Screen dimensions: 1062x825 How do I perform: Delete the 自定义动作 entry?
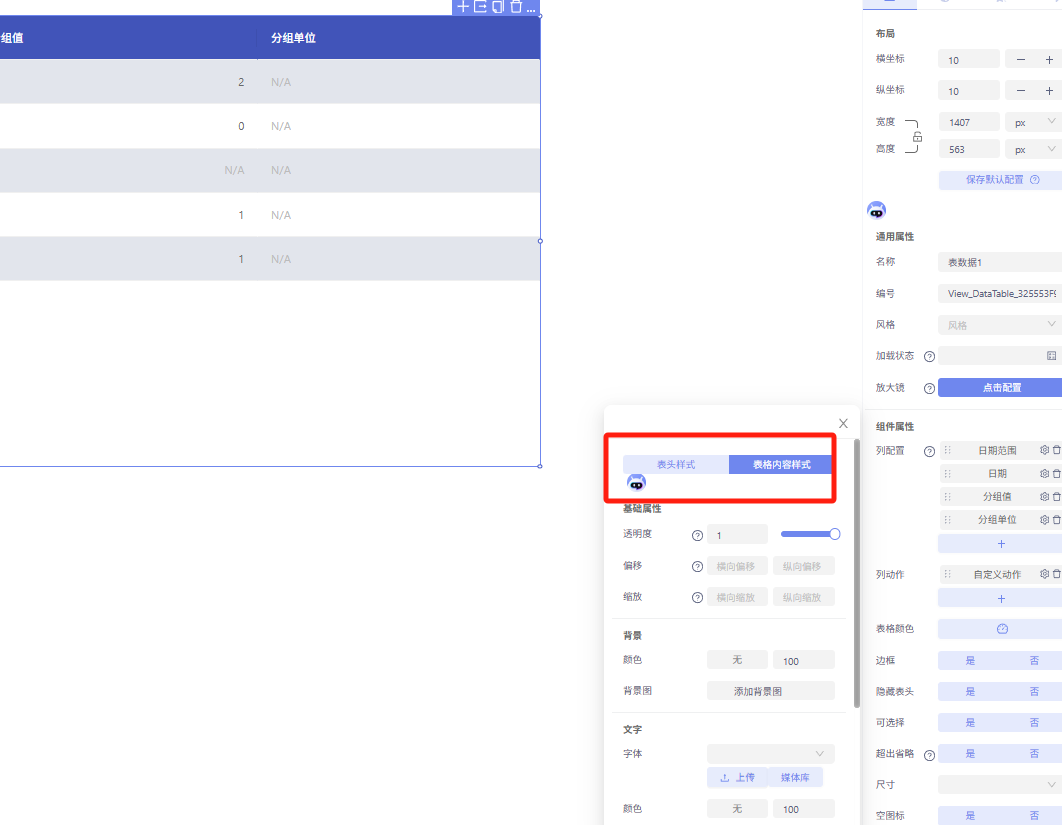tap(1057, 574)
